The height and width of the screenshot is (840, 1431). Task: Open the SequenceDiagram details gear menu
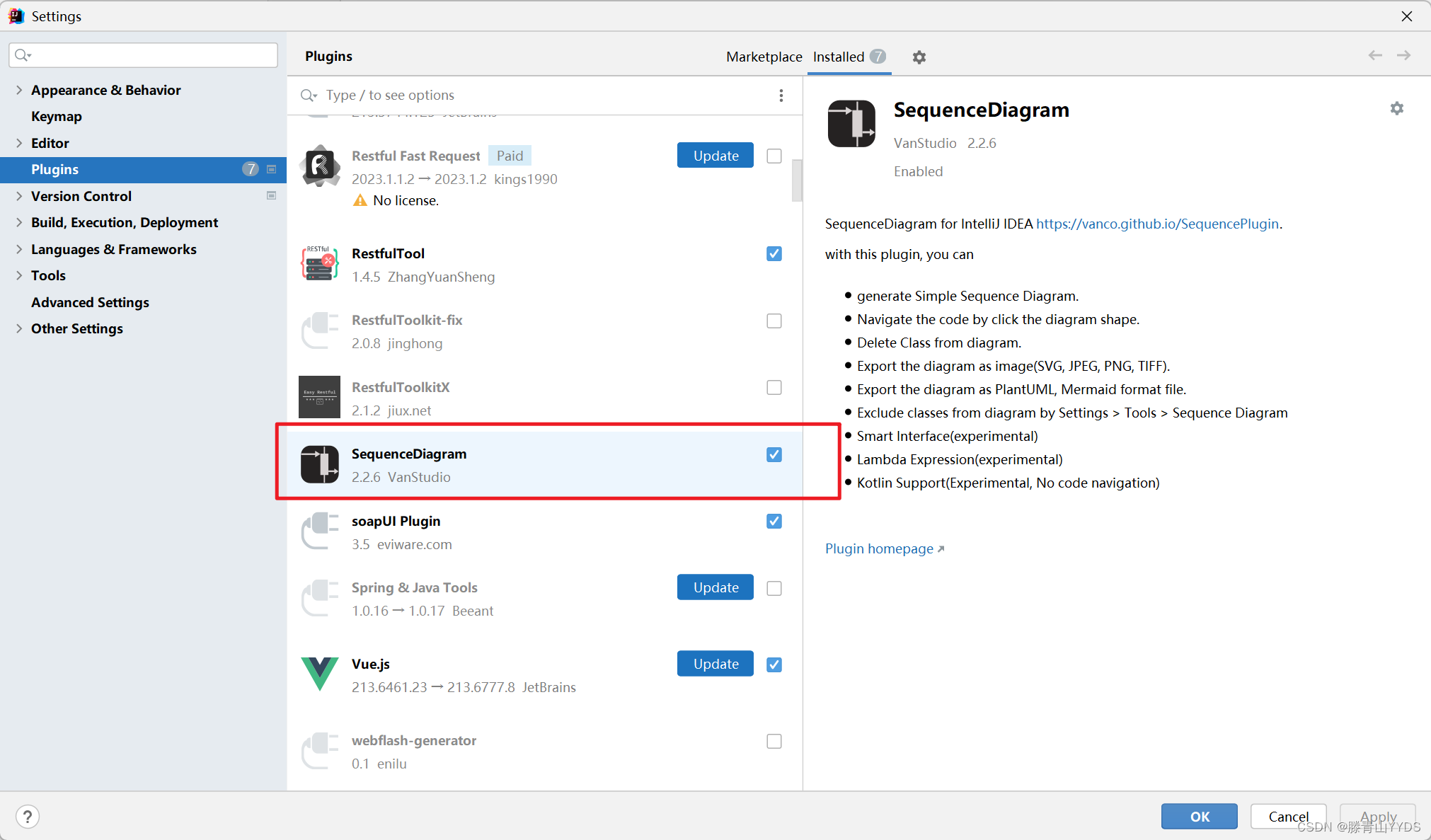[x=1396, y=108]
